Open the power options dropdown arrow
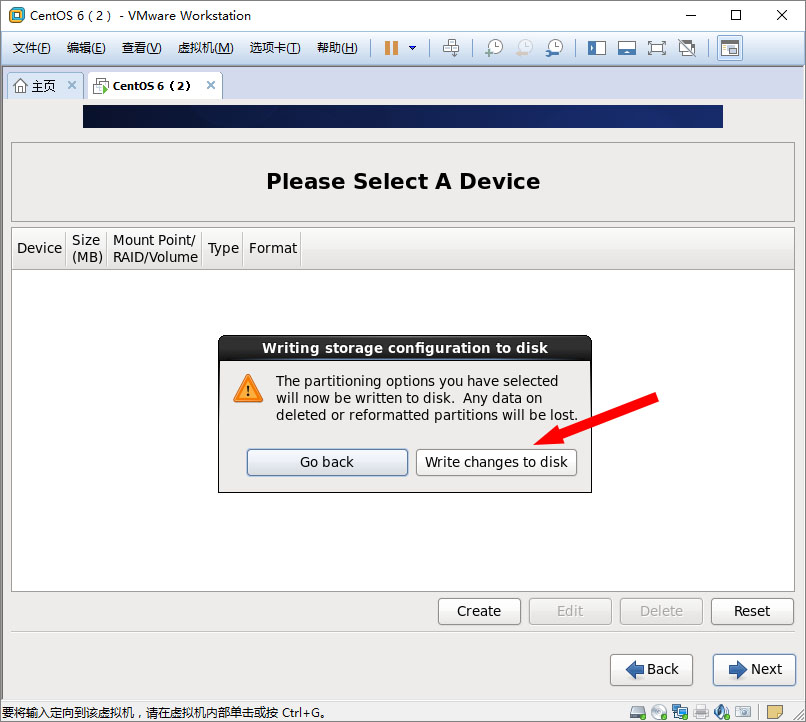Viewport: 806px width, 722px height. (412, 48)
